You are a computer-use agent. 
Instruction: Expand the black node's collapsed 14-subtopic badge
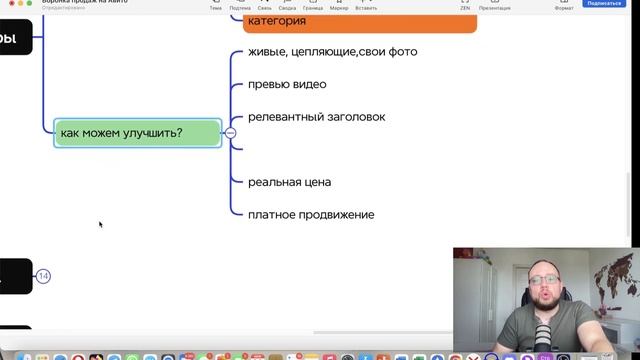pos(43,276)
